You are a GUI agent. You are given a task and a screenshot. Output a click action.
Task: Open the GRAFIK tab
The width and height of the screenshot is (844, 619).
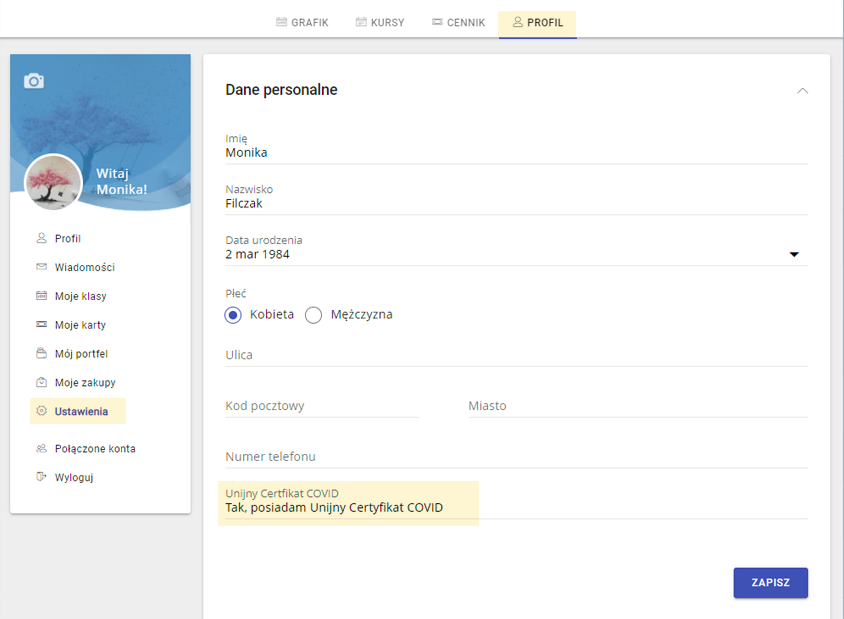[303, 23]
